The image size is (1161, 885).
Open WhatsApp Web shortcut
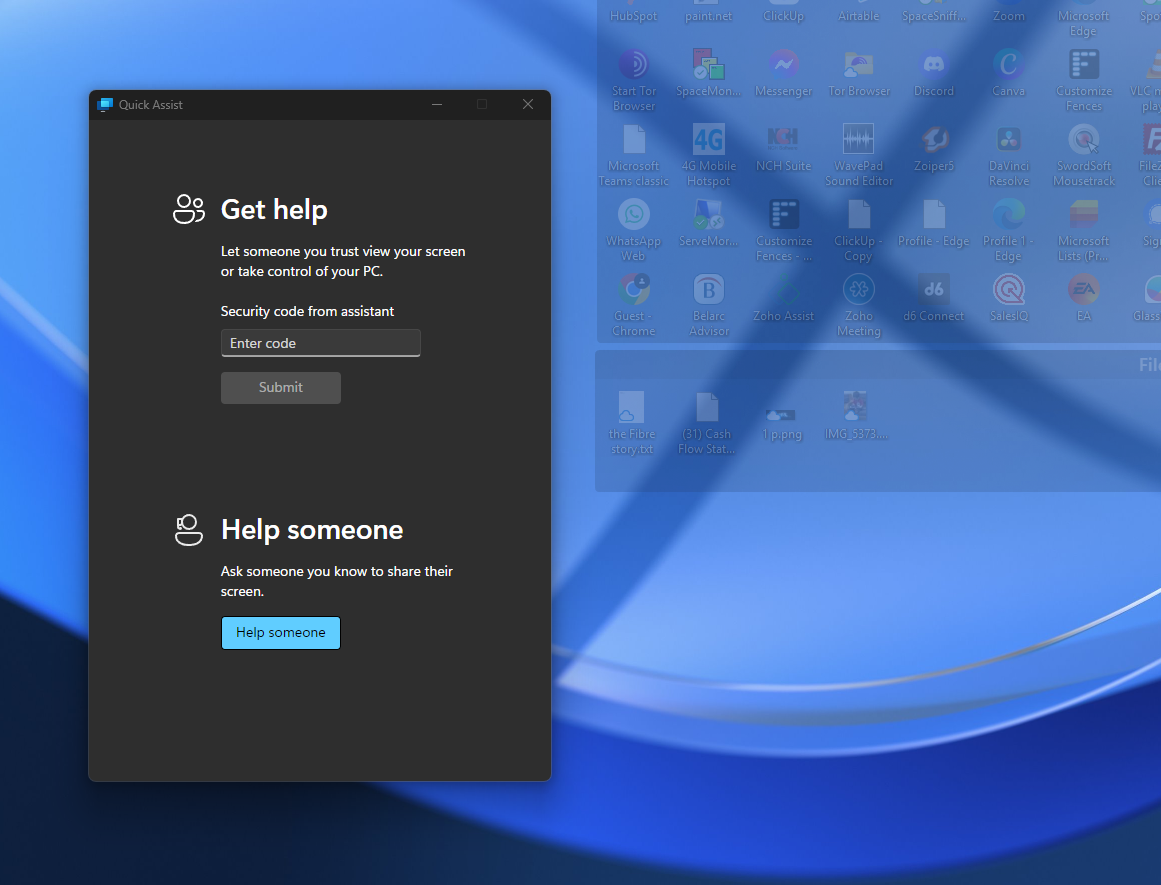coord(634,216)
